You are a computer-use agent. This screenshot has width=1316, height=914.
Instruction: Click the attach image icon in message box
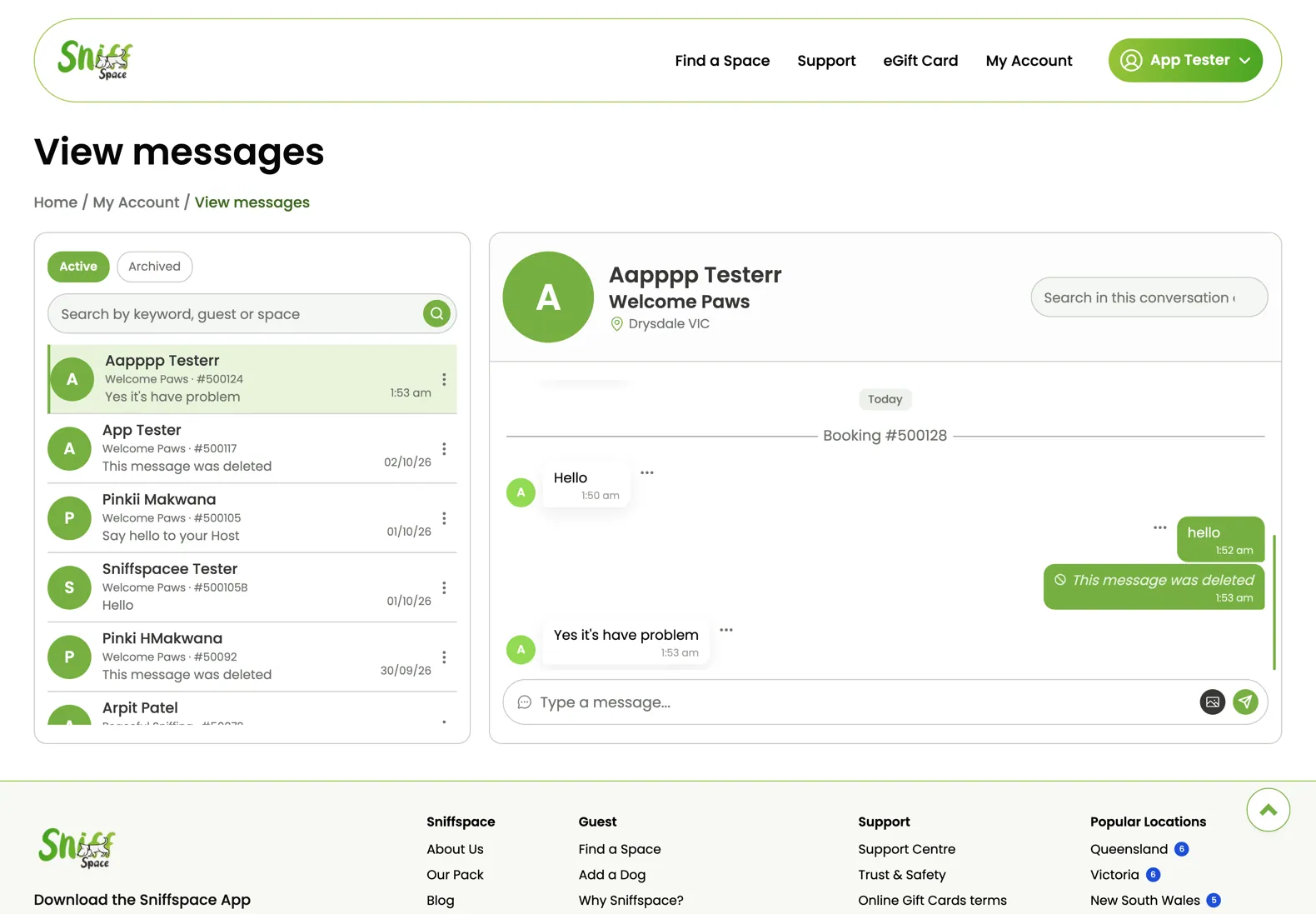[x=1213, y=702]
